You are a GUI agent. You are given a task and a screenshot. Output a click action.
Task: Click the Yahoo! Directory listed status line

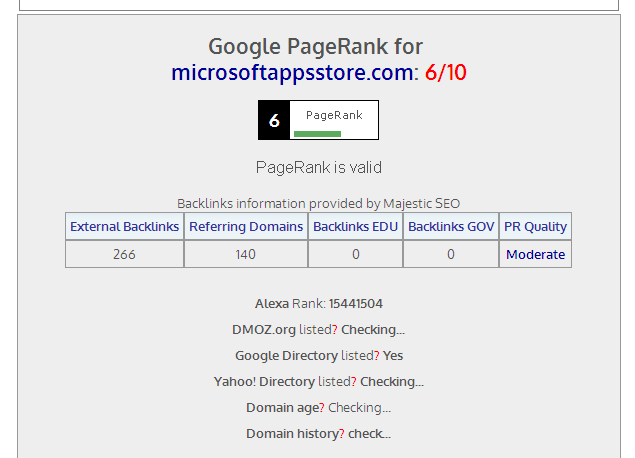(319, 381)
